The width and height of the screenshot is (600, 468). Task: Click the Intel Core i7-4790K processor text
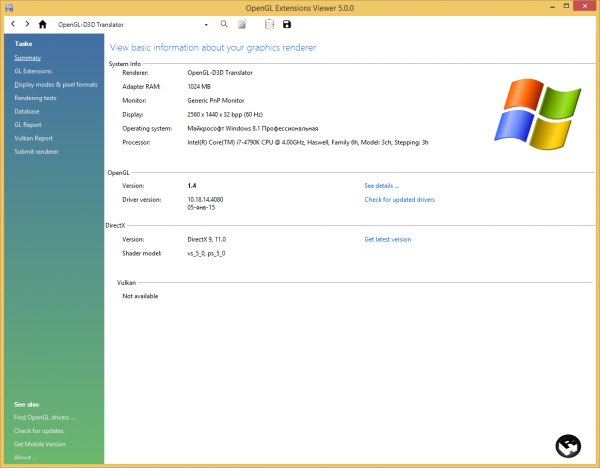308,142
